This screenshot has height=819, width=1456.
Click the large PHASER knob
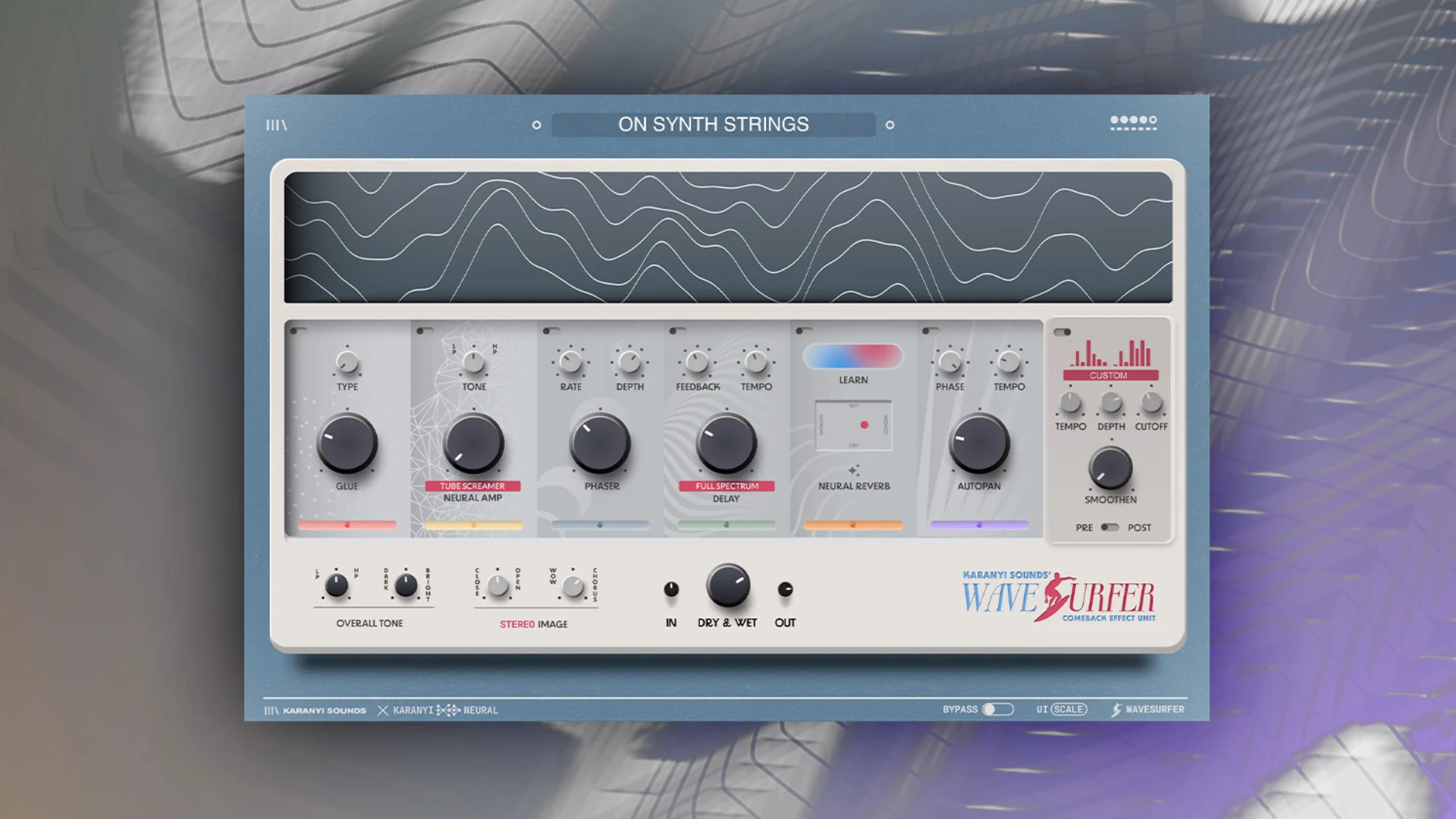coord(600,443)
